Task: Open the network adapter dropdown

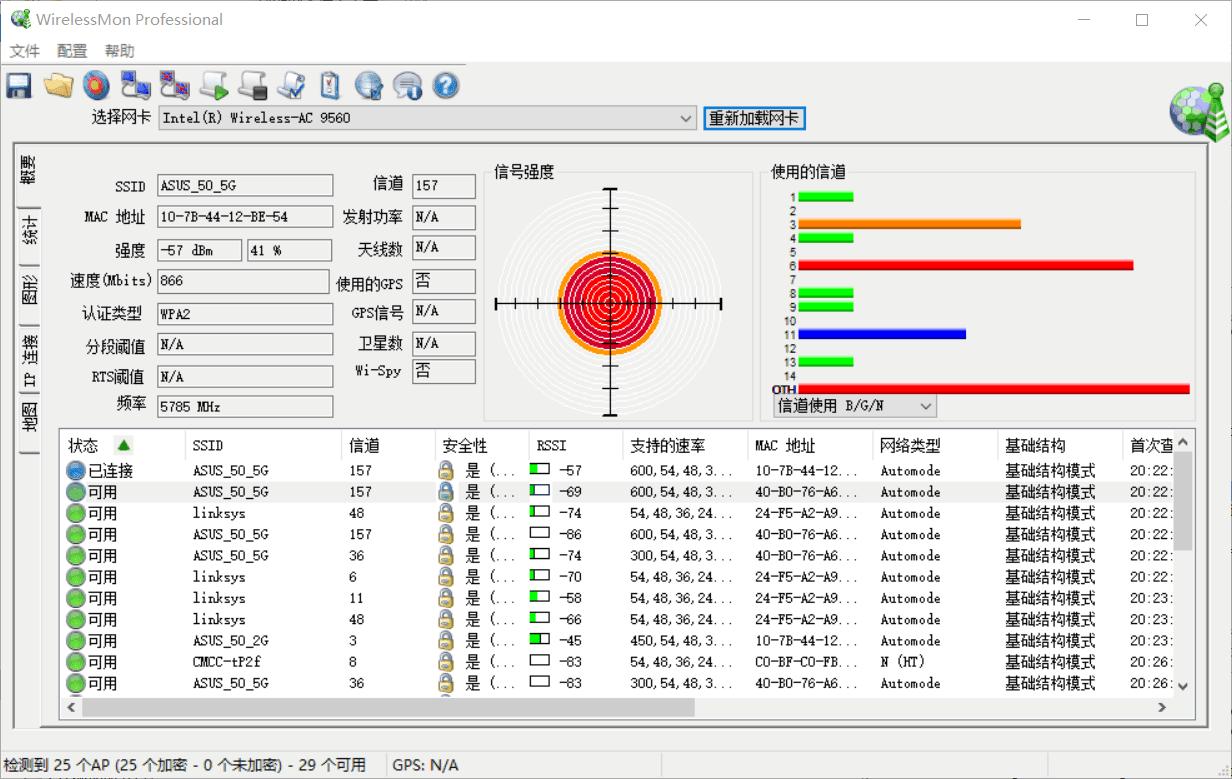Action: coord(686,118)
